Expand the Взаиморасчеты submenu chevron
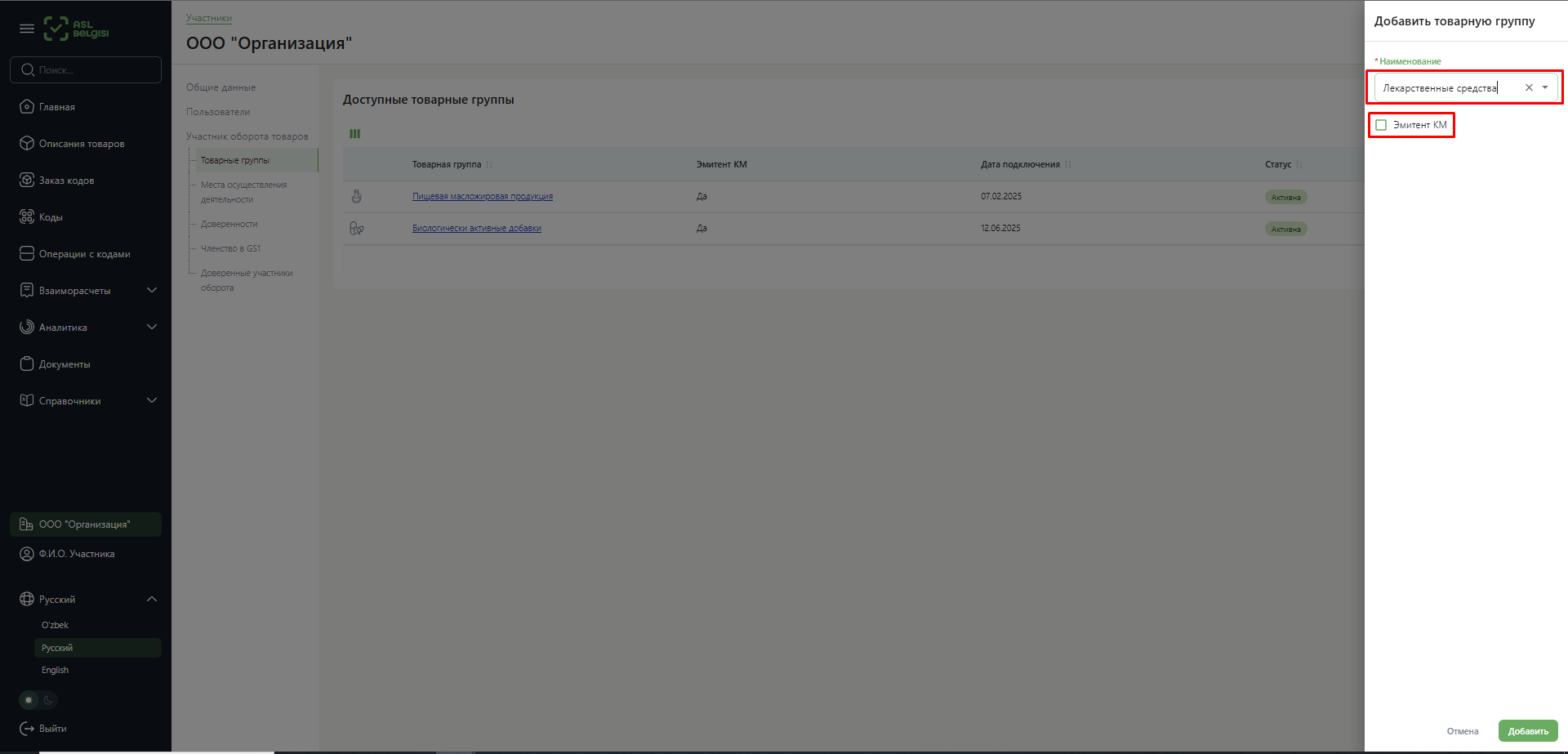 pyautogui.click(x=152, y=291)
